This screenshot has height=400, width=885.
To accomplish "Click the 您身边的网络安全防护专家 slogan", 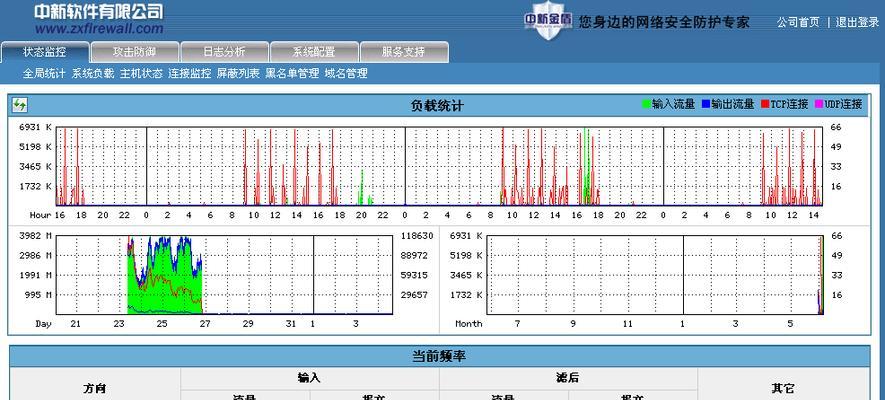I will point(664,23).
